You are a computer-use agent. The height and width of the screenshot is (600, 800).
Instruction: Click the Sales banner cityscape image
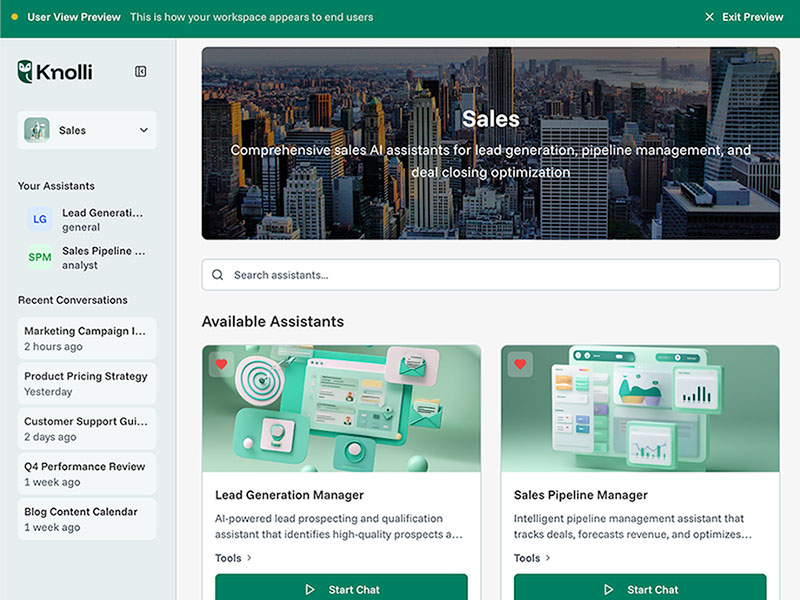pyautogui.click(x=491, y=143)
